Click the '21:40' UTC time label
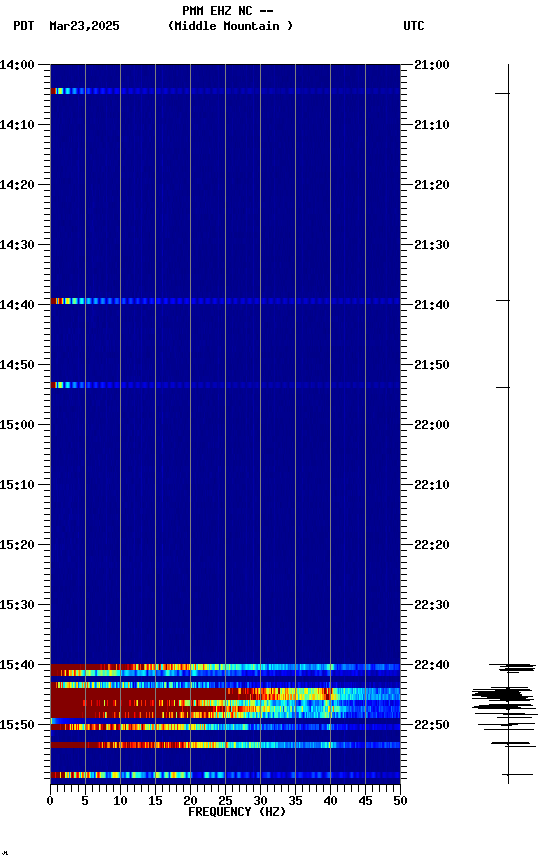Screen dimensions: 552x864 [x=432, y=305]
